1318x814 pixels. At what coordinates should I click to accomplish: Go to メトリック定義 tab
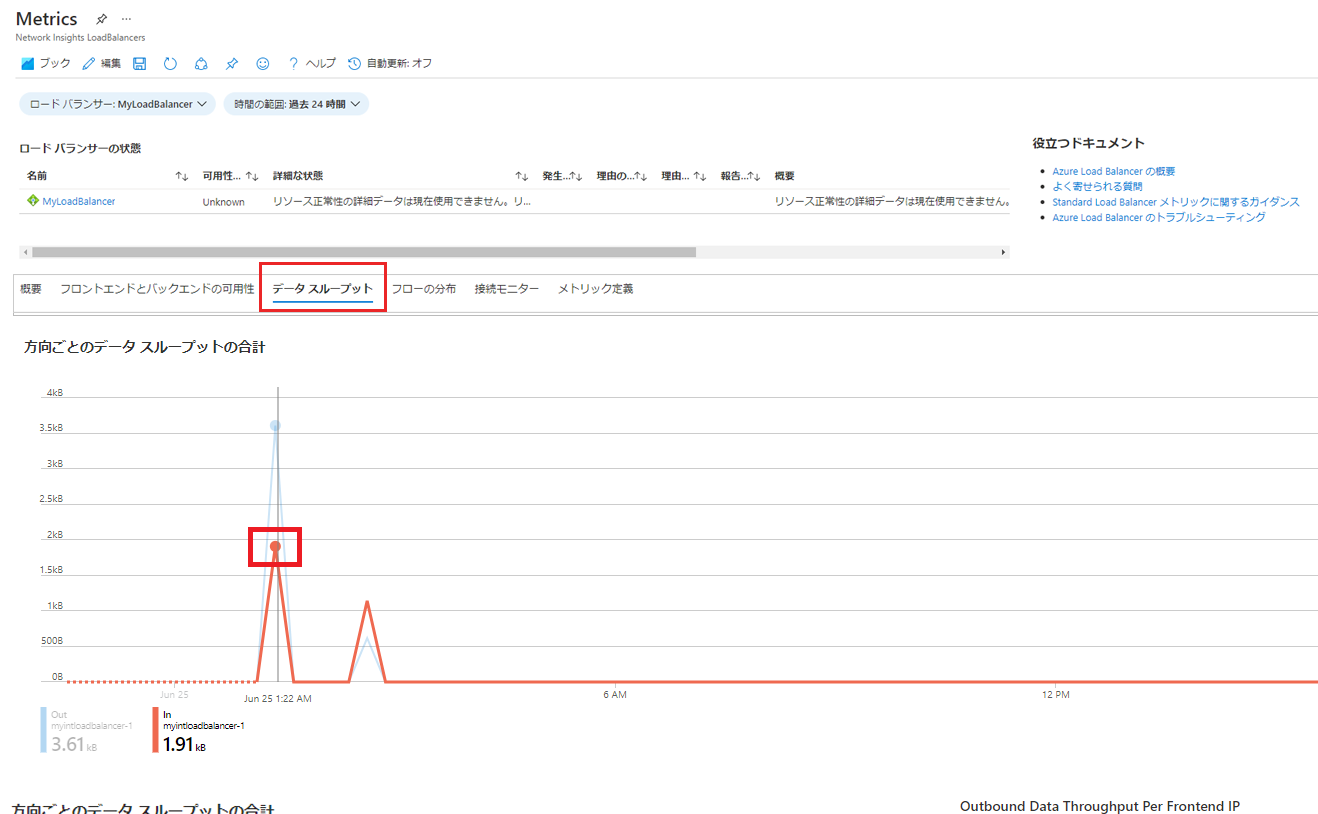(595, 289)
